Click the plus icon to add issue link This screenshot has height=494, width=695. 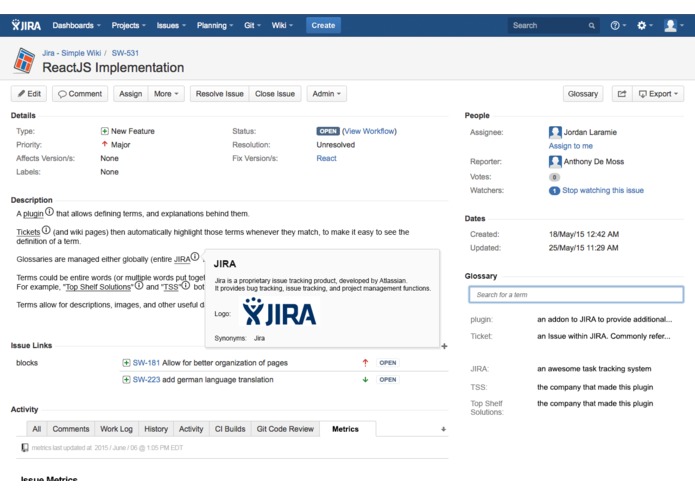click(444, 346)
